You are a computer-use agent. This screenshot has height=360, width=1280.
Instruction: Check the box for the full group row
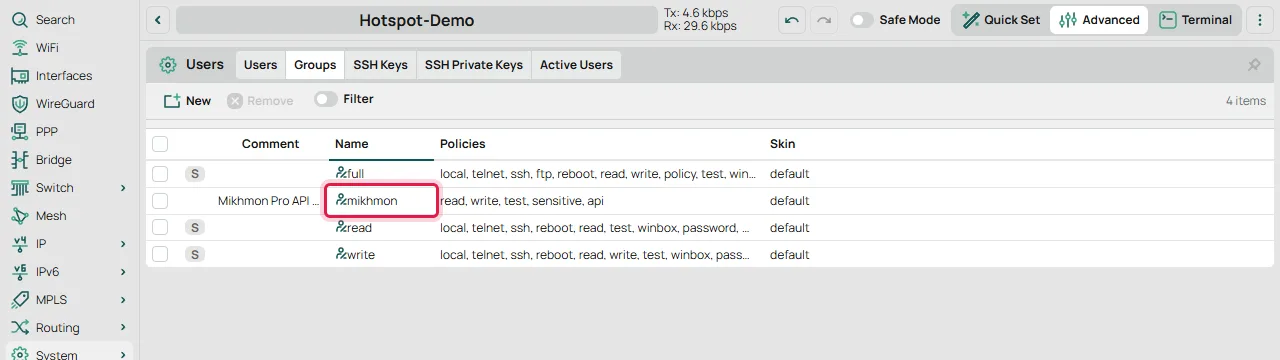[160, 174]
